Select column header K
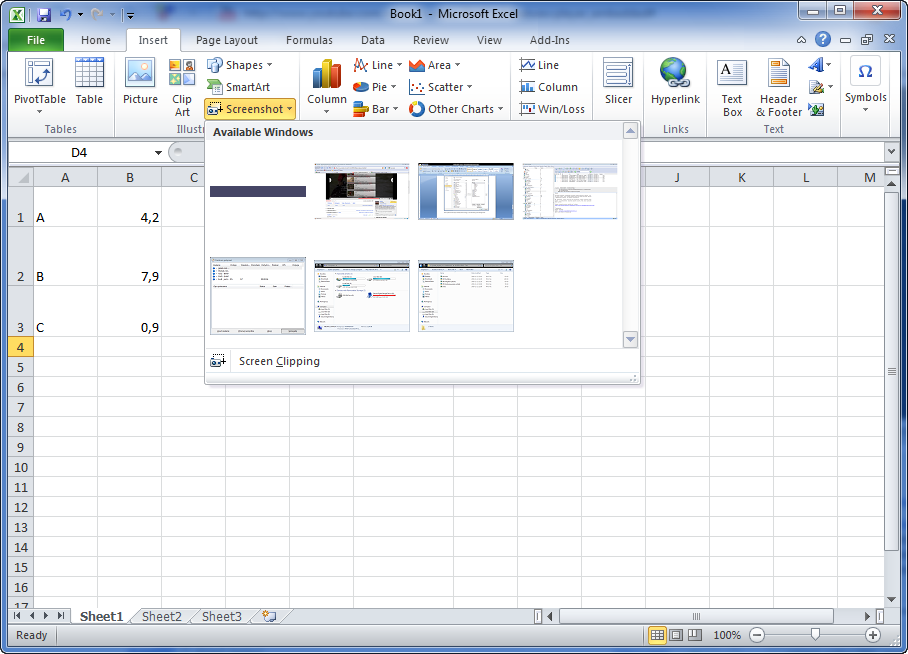Screen dimensions: 908x654 (x=741, y=177)
